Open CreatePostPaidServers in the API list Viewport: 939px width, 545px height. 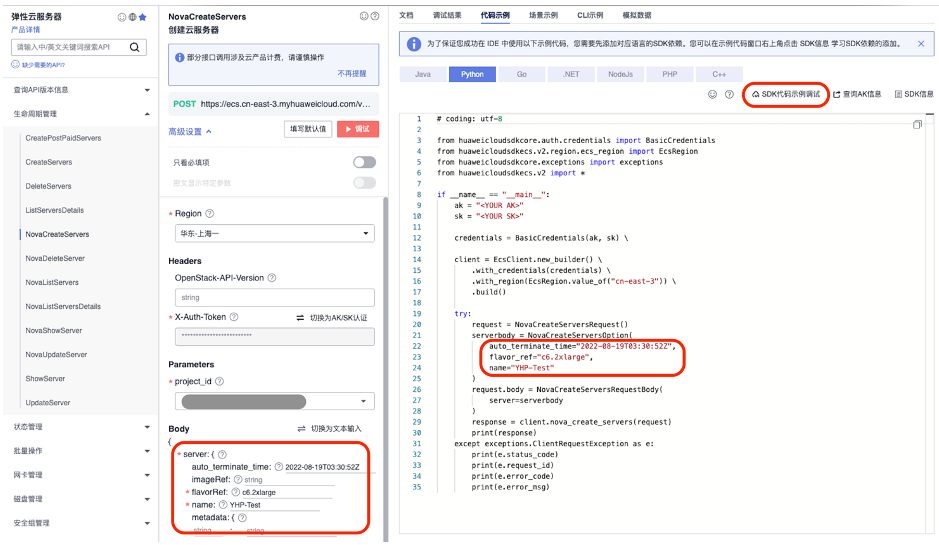click(x=63, y=138)
